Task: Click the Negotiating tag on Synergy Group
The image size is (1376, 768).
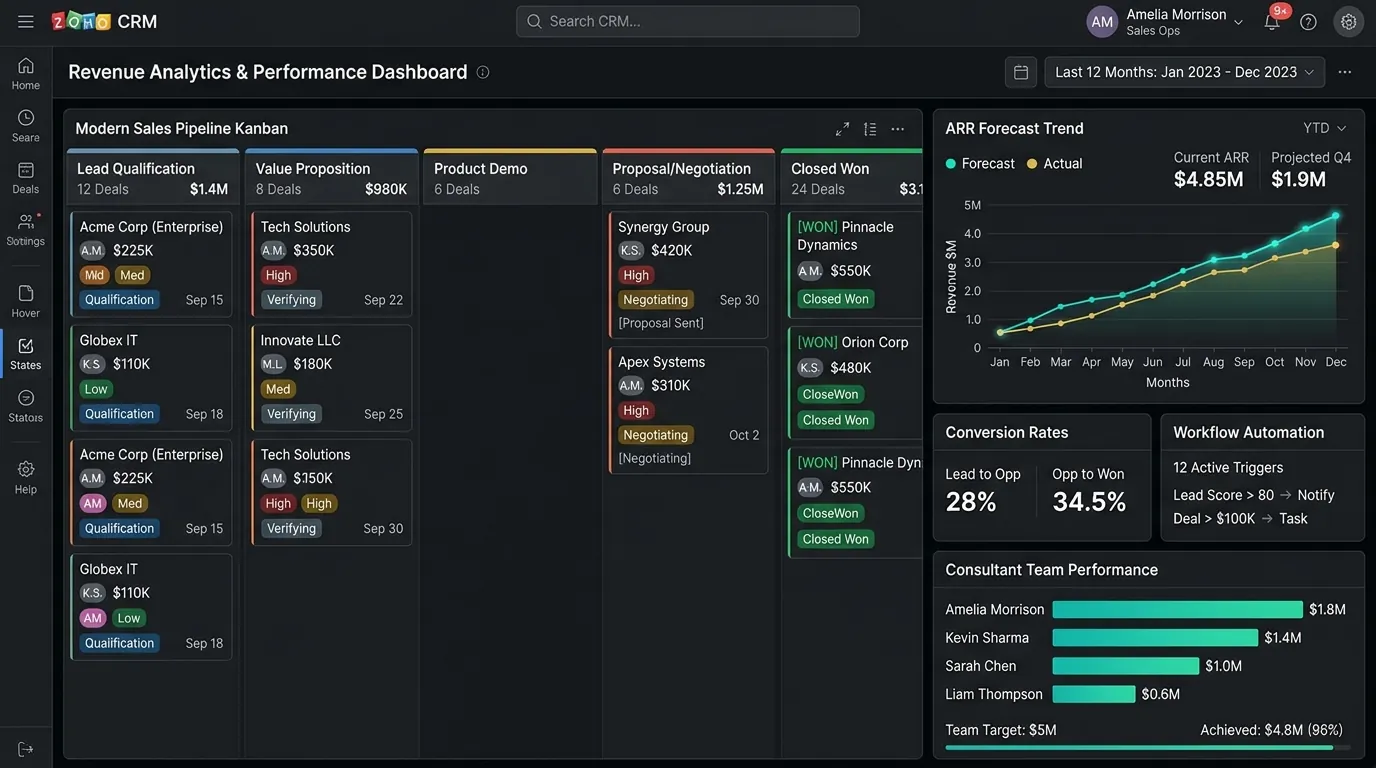Action: pyautogui.click(x=655, y=300)
